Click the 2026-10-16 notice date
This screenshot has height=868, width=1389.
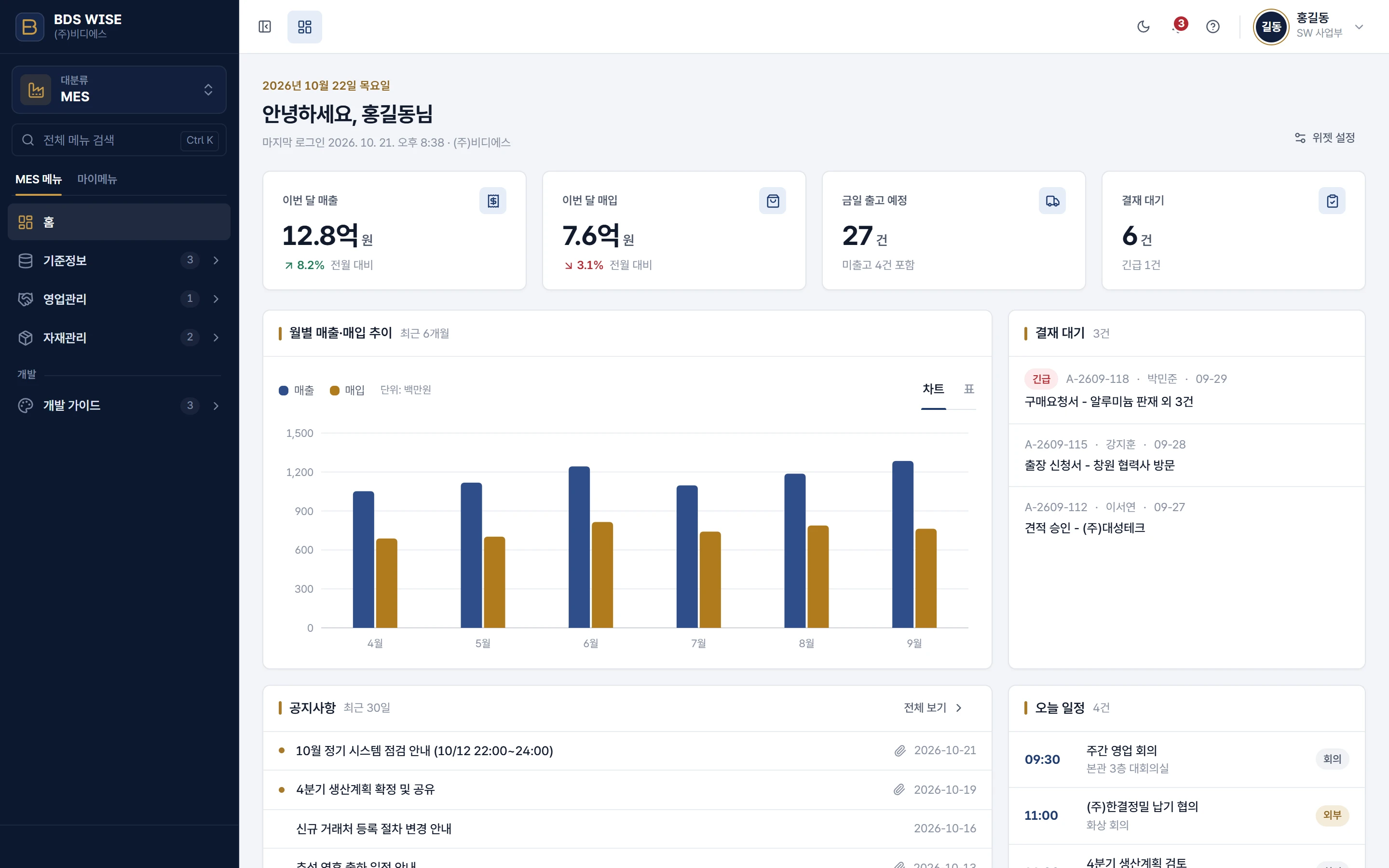tap(945, 828)
